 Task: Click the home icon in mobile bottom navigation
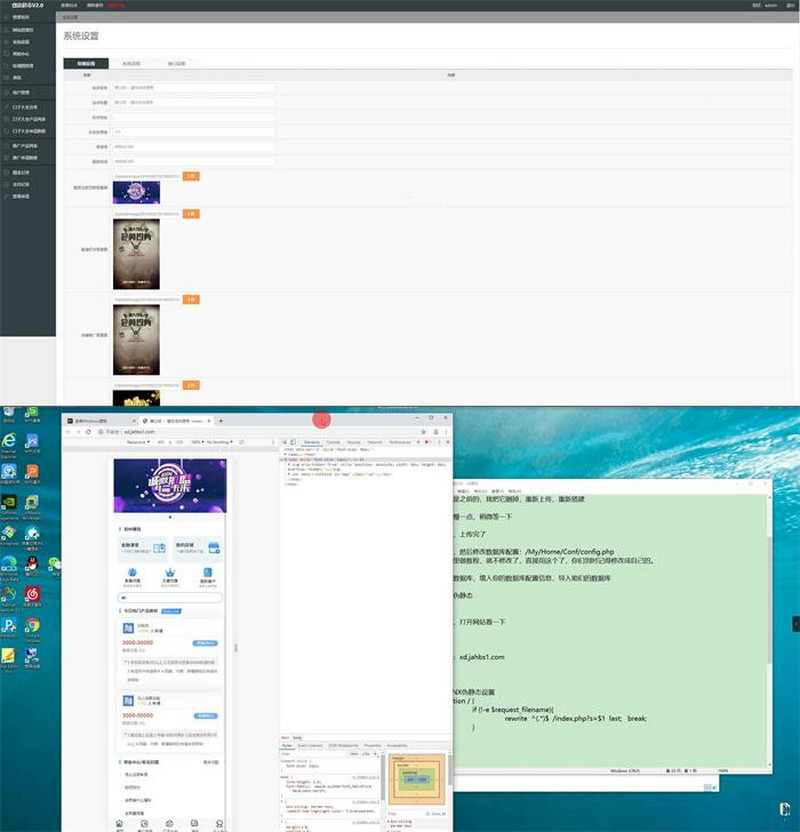[x=120, y=825]
